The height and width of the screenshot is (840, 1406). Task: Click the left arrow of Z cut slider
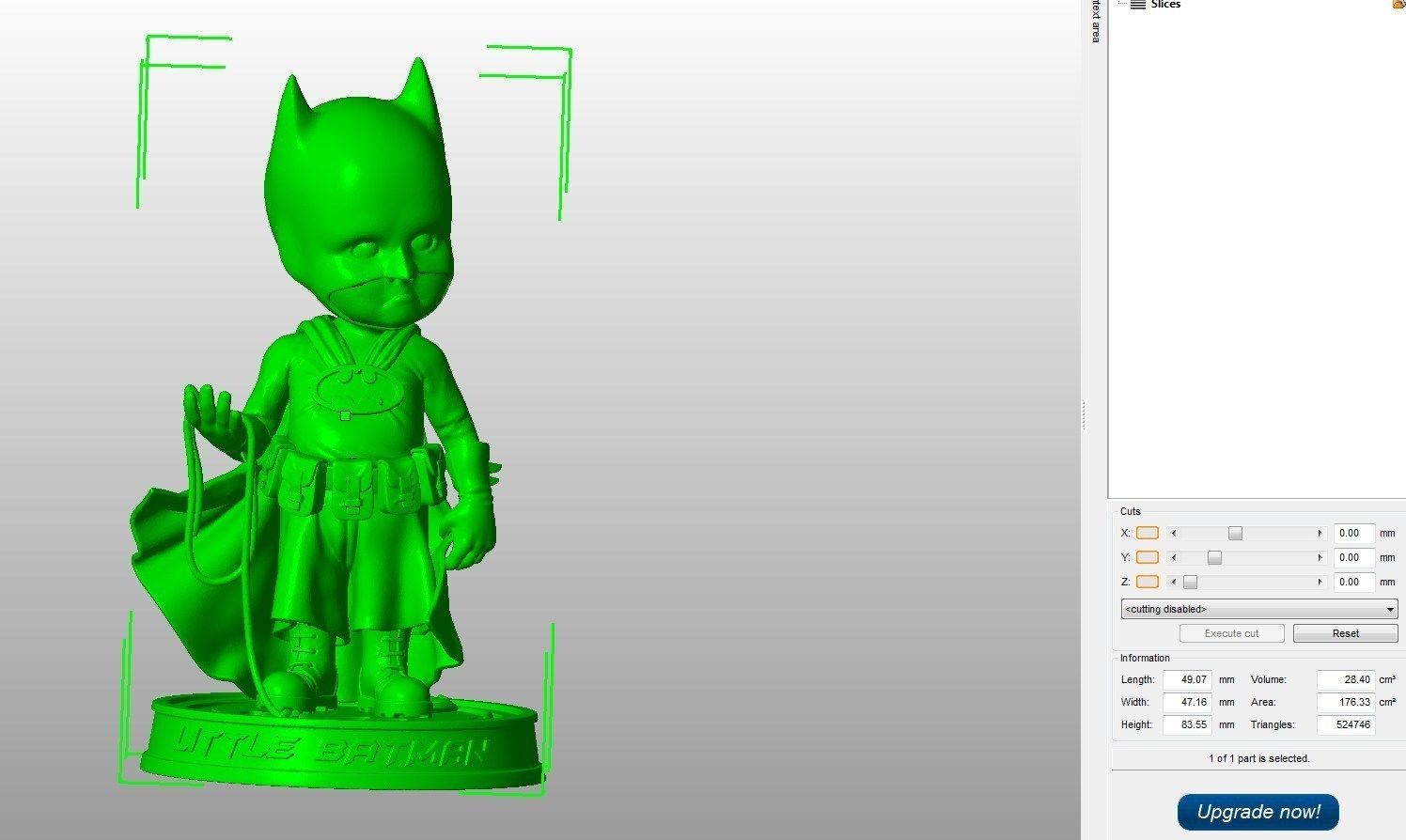[1173, 583]
